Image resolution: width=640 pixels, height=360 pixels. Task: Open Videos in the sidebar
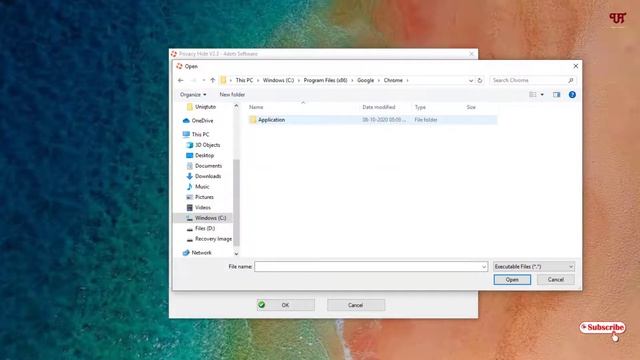point(203,208)
